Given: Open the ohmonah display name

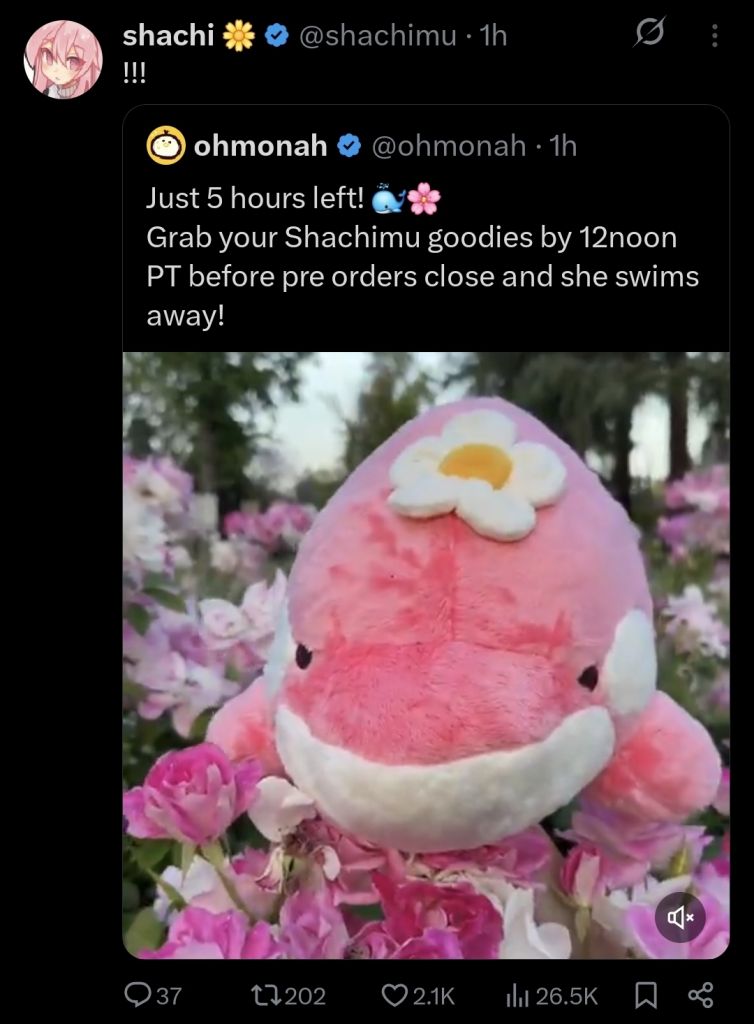Looking at the screenshot, I should tap(260, 146).
